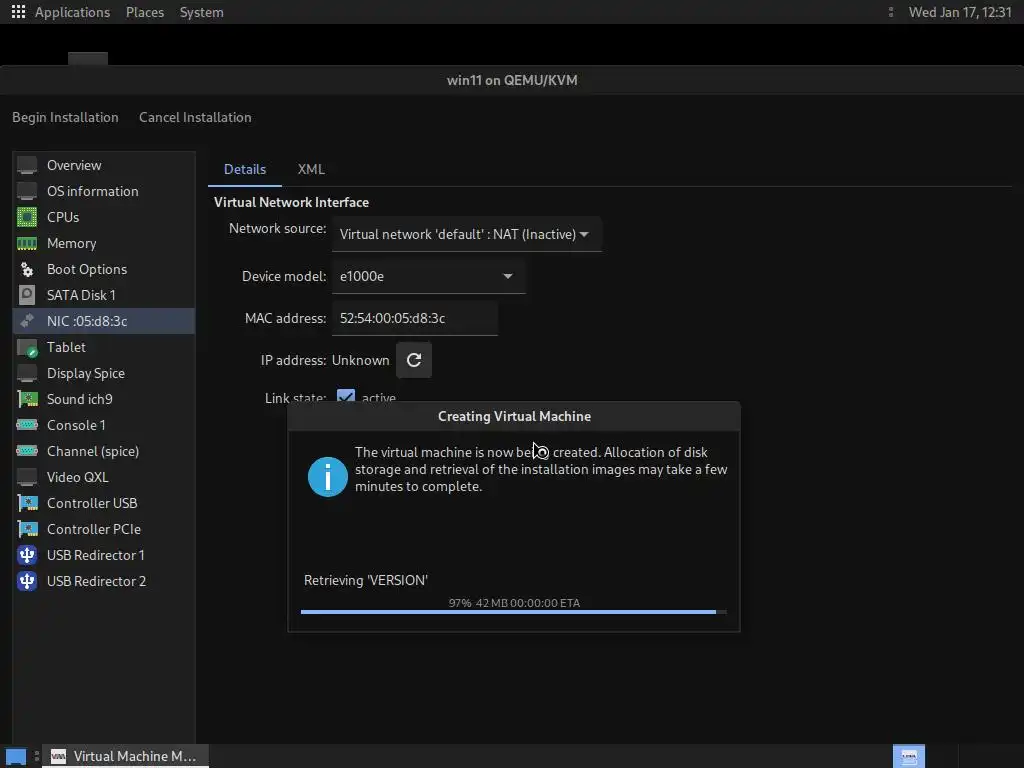Select the Display Spice row label
The height and width of the screenshot is (768, 1024).
pos(86,374)
